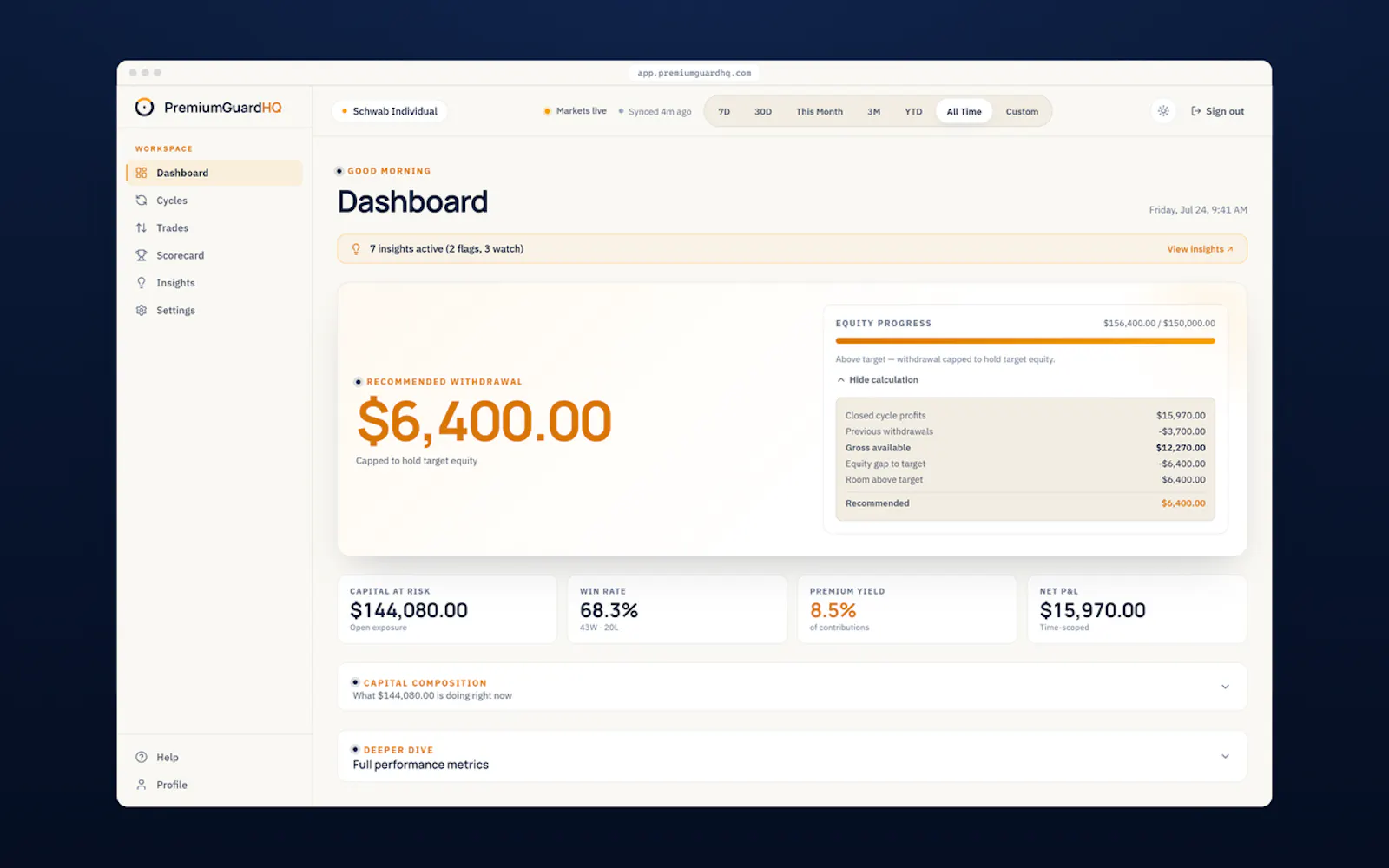Click the Scorecard trophy icon
Screen dimensions: 1389x868
142,255
